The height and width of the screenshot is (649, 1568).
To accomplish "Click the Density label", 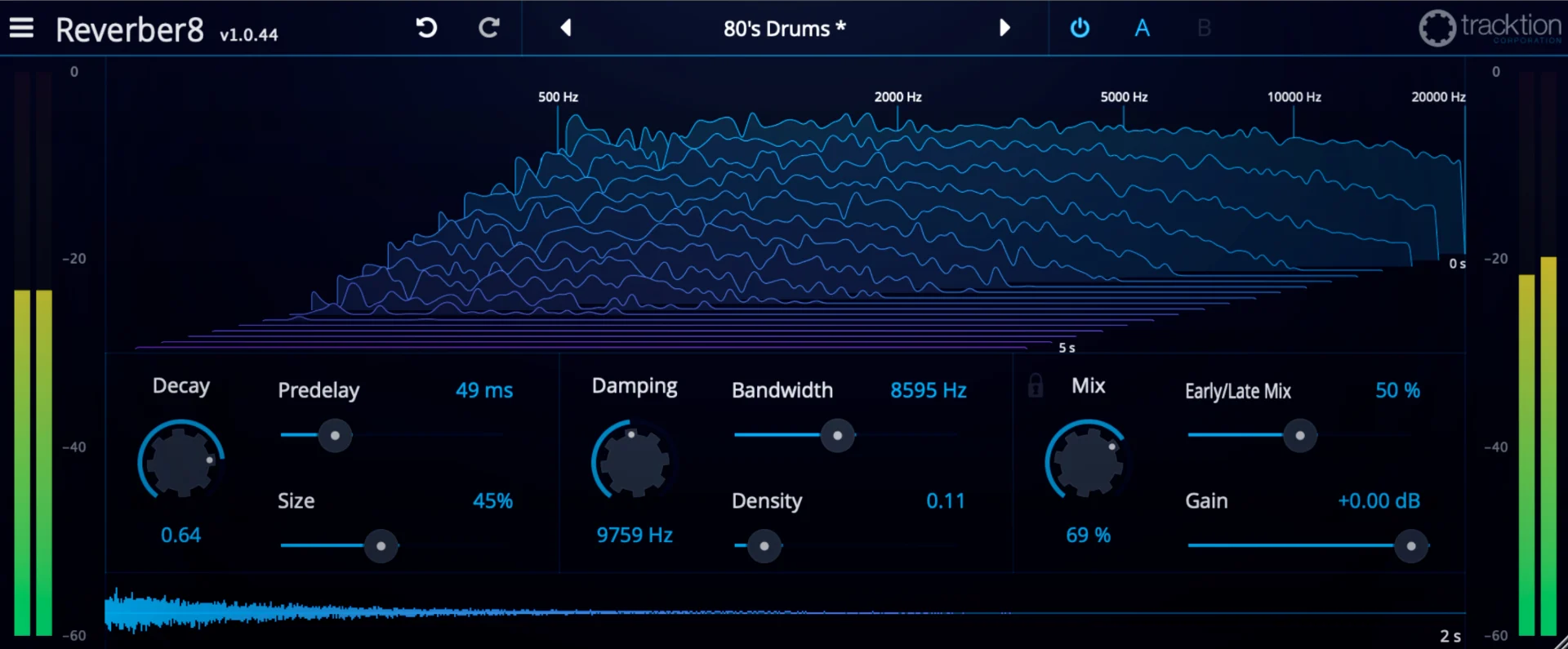I will pos(767,501).
